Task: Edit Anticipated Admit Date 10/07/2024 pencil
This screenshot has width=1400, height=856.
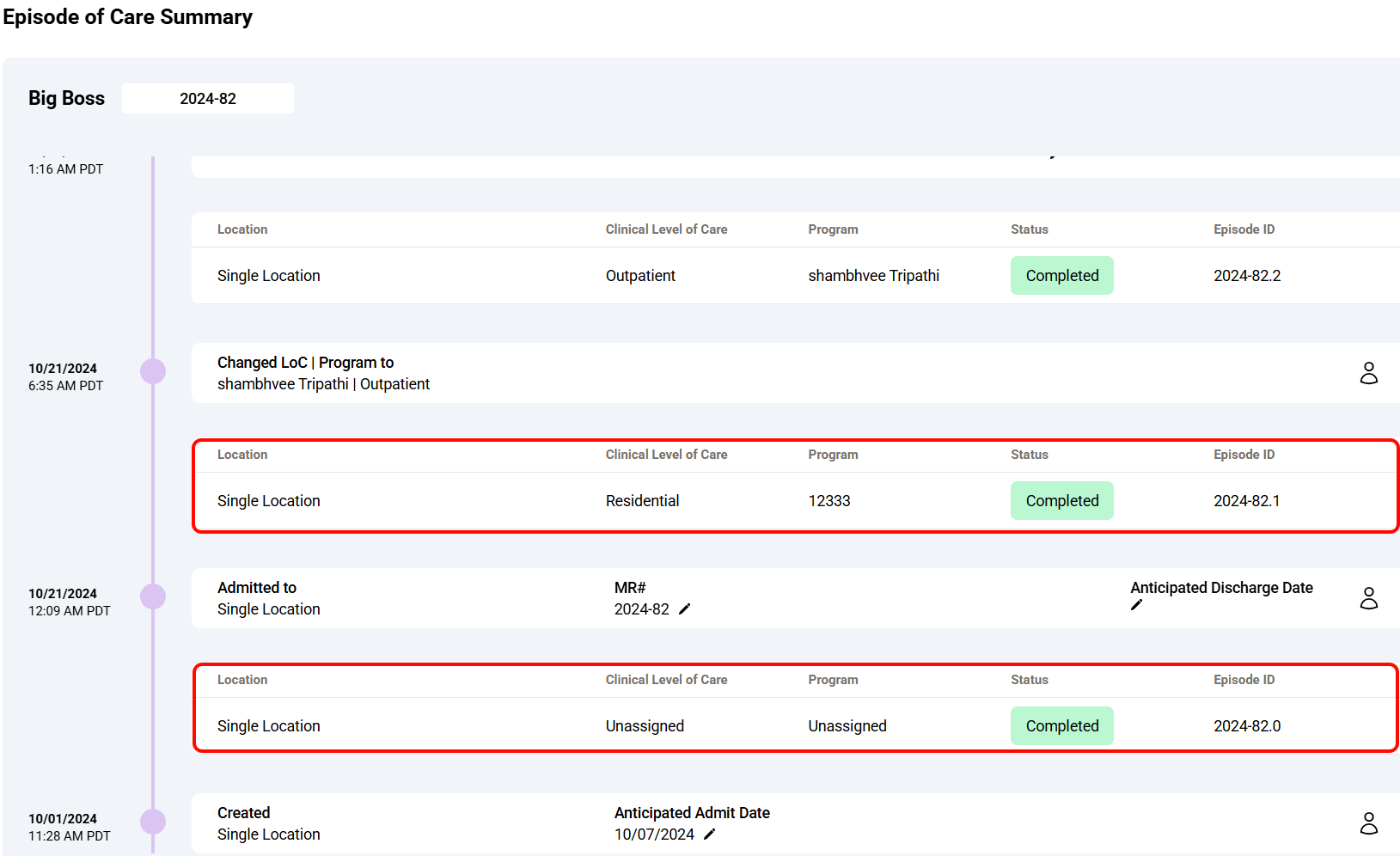Action: [x=709, y=835]
